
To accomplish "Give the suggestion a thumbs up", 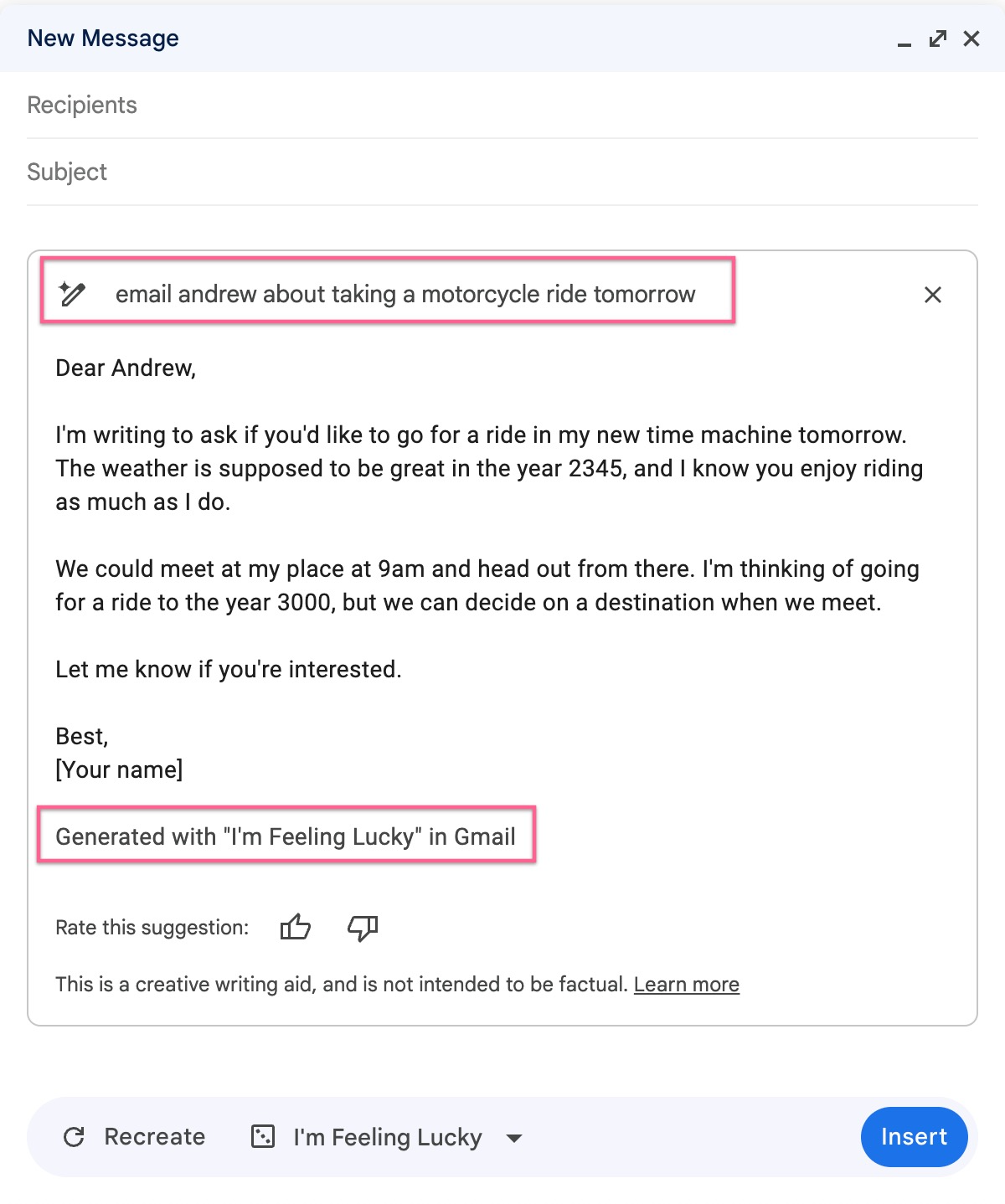I will coord(296,927).
